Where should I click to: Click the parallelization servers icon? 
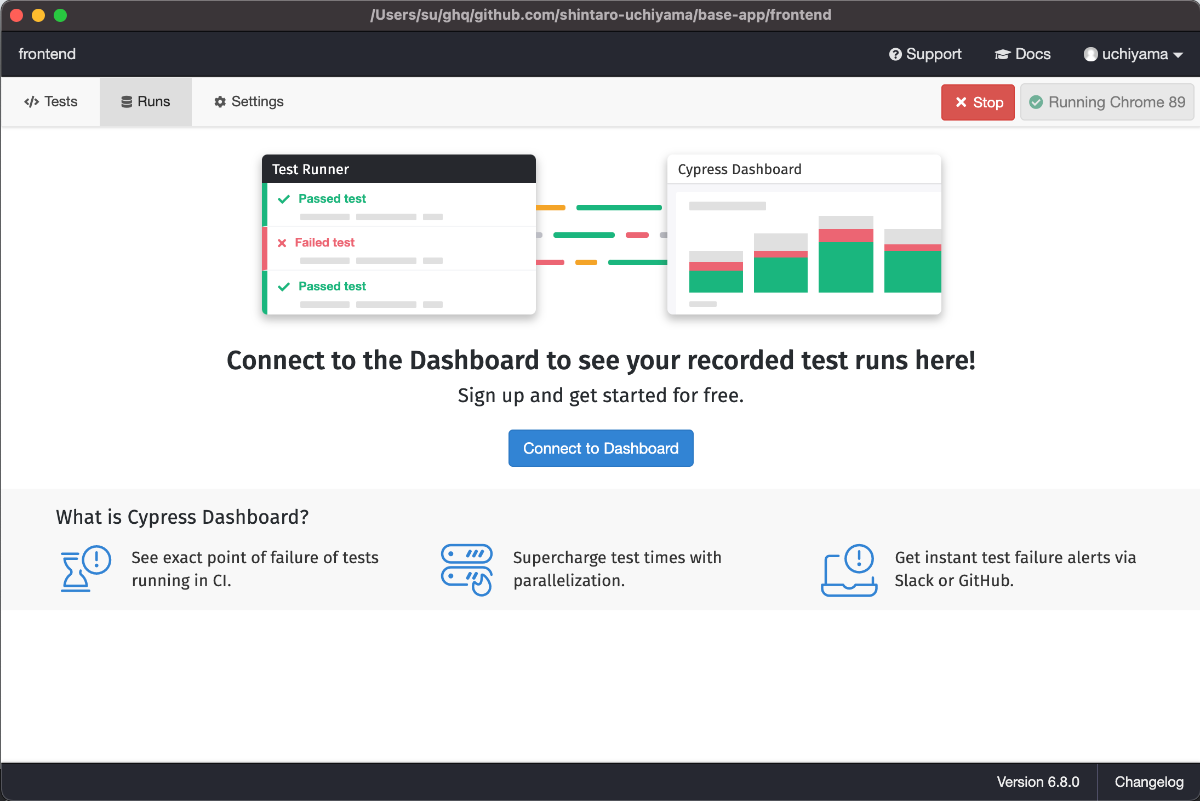(x=467, y=570)
